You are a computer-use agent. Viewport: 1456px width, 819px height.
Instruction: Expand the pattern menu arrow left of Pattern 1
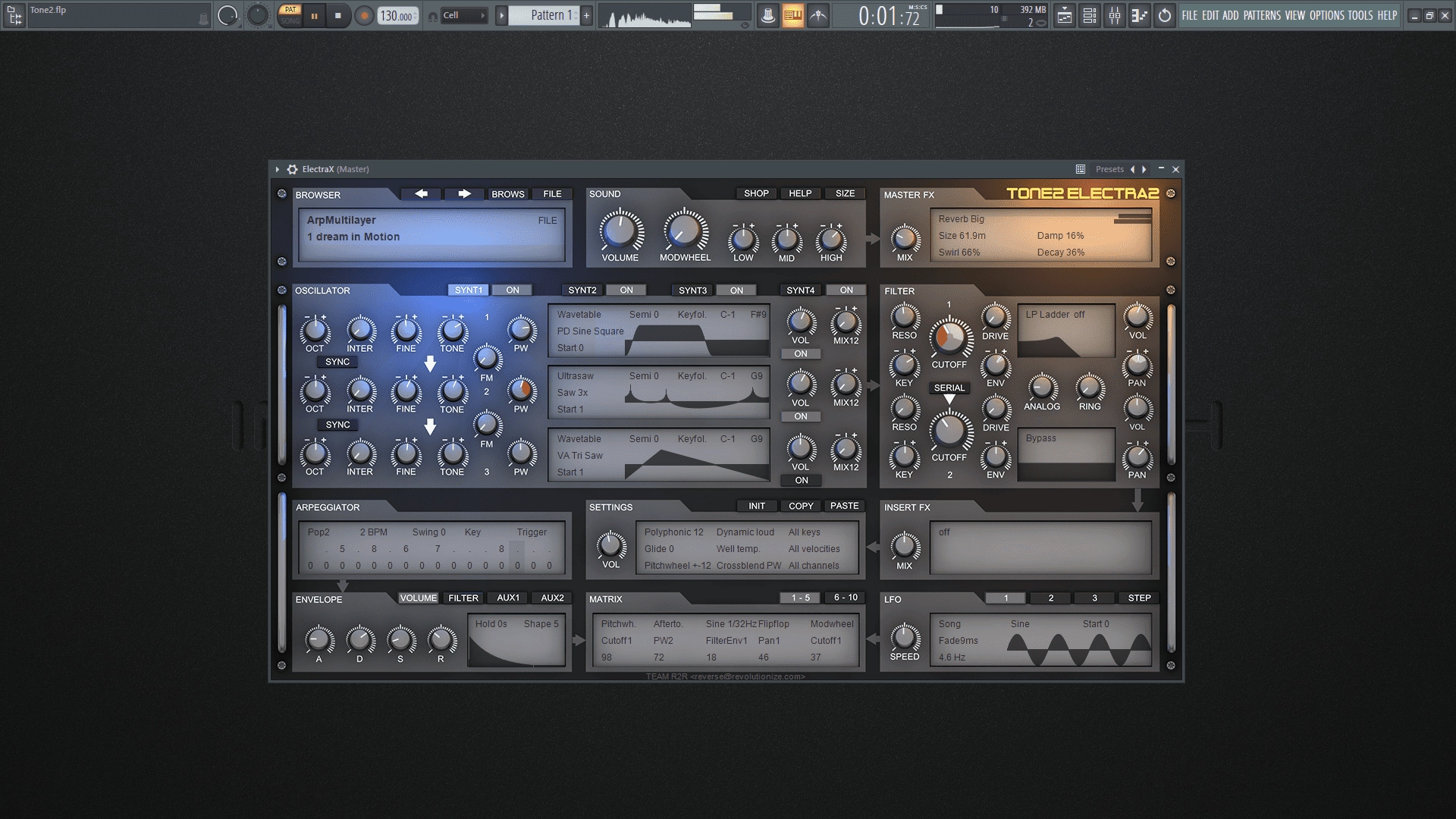[x=501, y=15]
